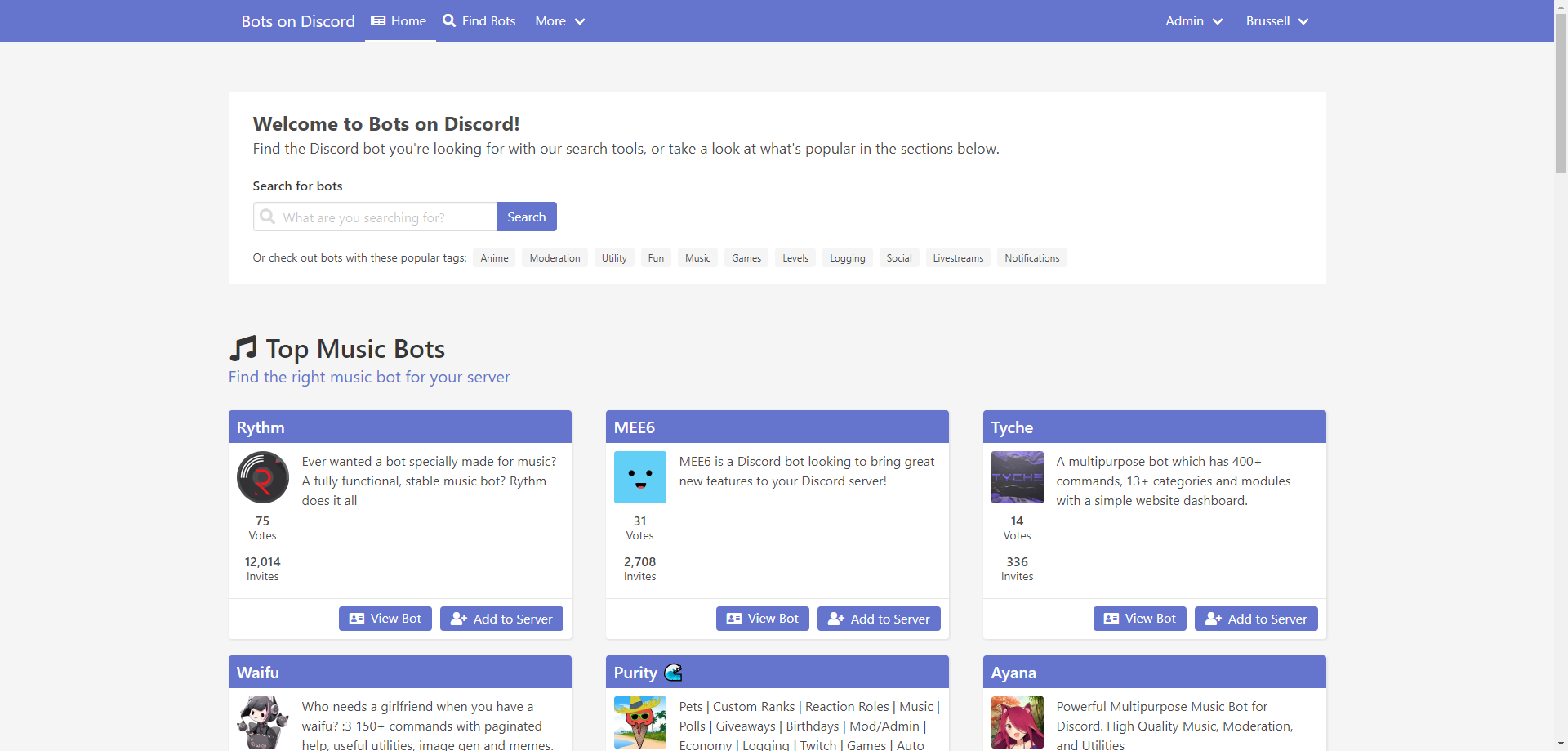This screenshot has height=751, width=1568.
Task: Open the More dropdown menu
Action: [x=560, y=20]
